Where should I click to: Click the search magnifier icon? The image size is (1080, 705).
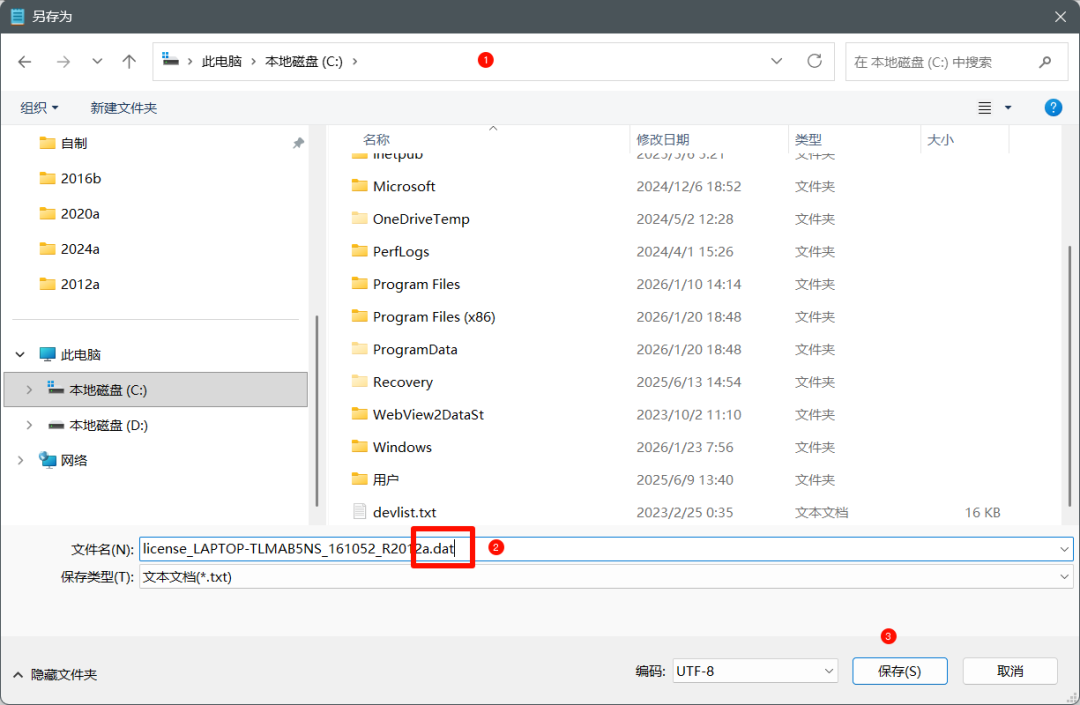coord(1045,62)
